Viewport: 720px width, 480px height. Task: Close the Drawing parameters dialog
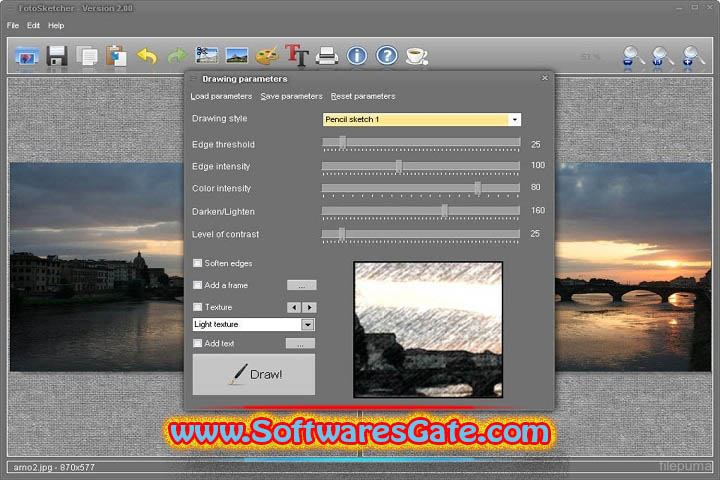click(x=545, y=78)
